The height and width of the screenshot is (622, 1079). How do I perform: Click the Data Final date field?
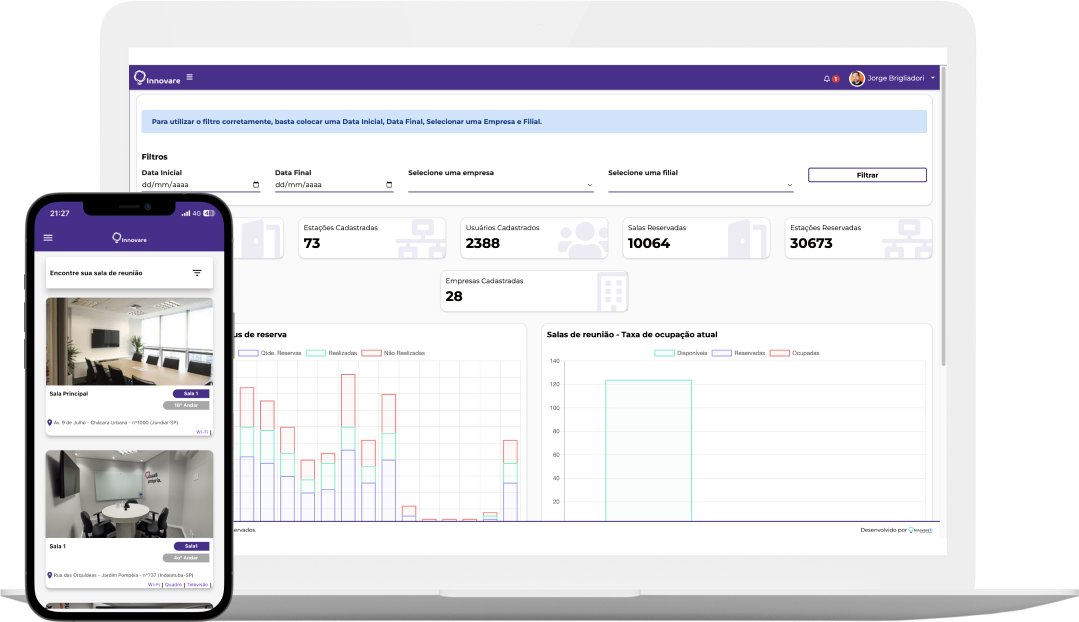click(x=334, y=184)
